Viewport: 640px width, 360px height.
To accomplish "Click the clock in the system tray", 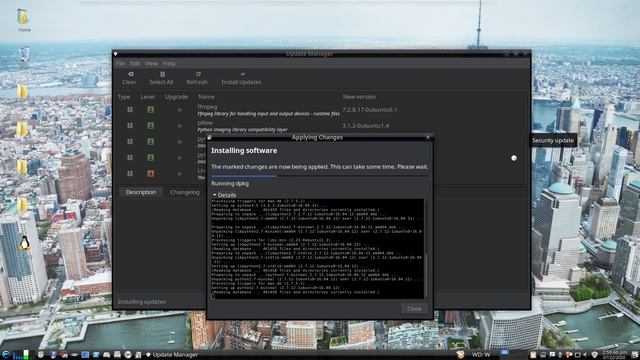I will (614, 354).
